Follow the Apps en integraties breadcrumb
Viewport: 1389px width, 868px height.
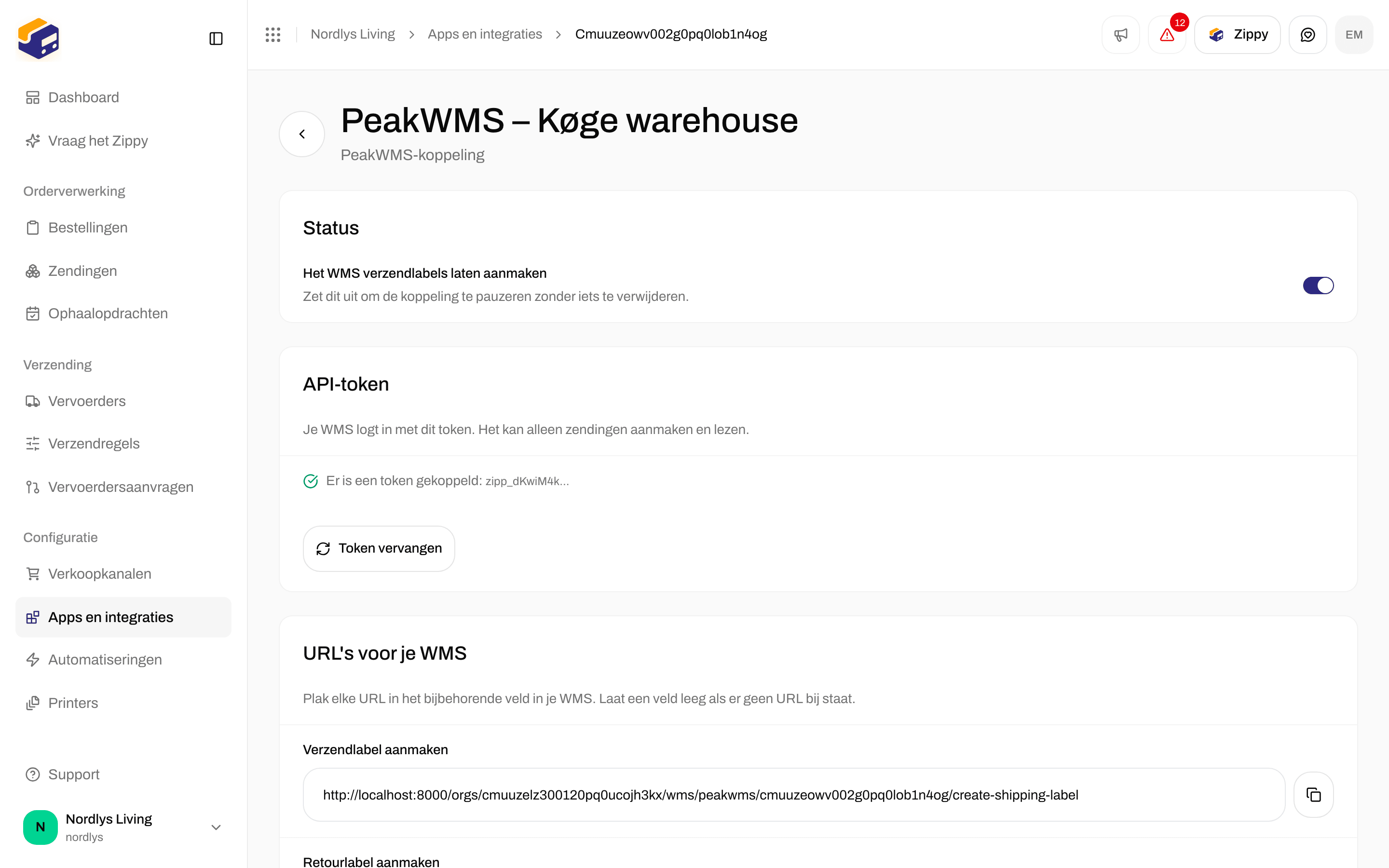[x=484, y=34]
